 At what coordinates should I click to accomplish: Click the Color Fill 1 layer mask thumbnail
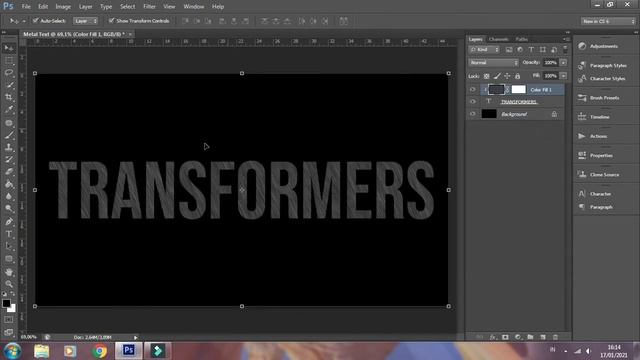tap(518, 89)
